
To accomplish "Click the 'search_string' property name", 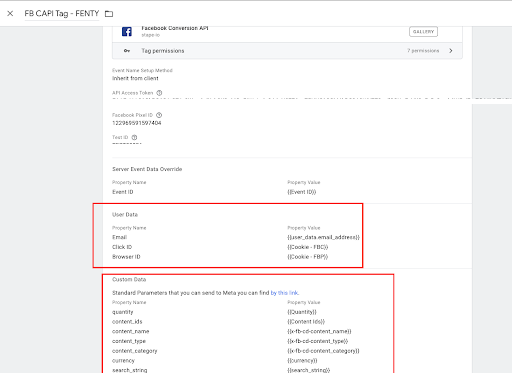I will coord(130,370).
